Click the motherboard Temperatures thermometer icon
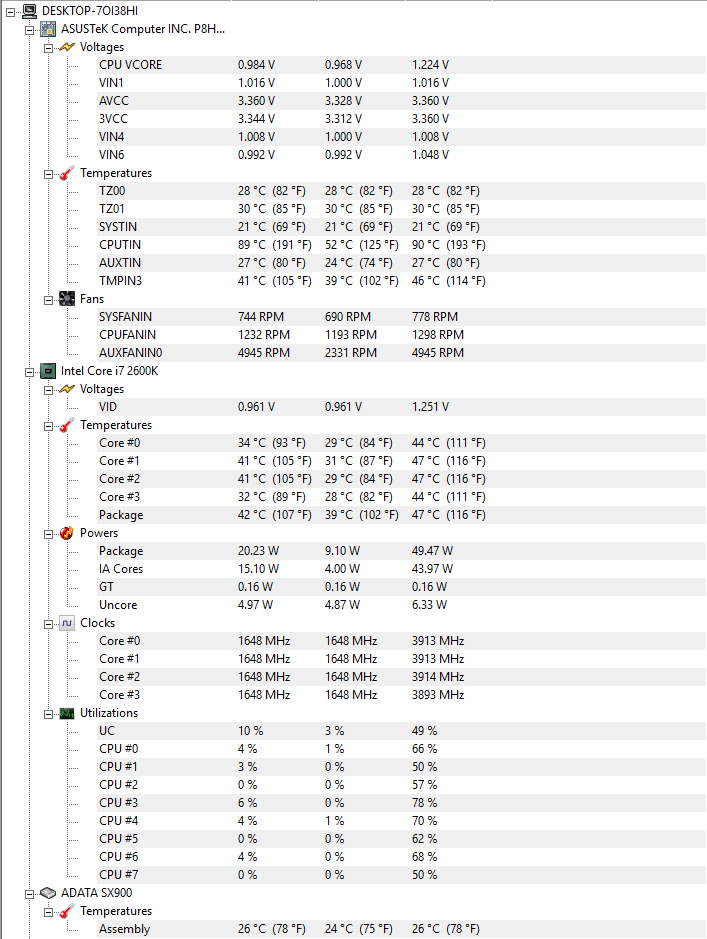Screen dimensions: 707x939 (67, 173)
